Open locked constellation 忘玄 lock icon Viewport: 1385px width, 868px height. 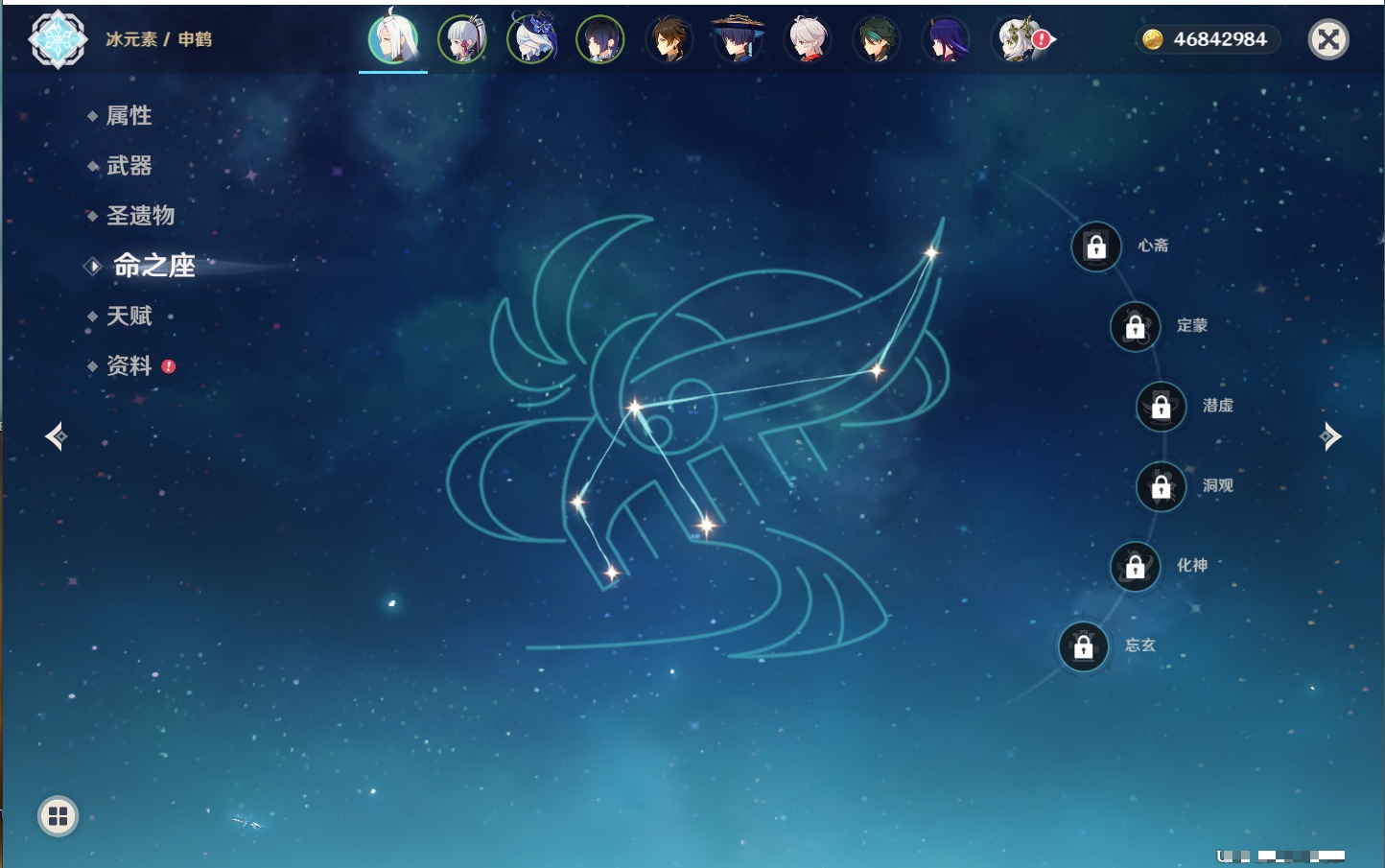(x=1084, y=646)
